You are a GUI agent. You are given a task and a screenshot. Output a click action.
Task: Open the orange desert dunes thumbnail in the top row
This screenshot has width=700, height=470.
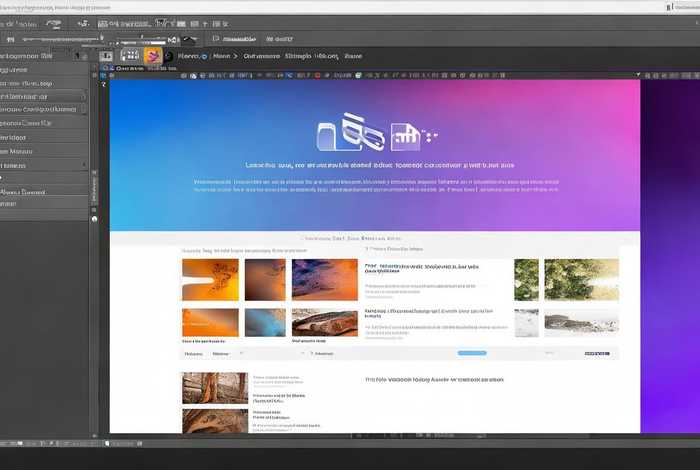point(210,279)
